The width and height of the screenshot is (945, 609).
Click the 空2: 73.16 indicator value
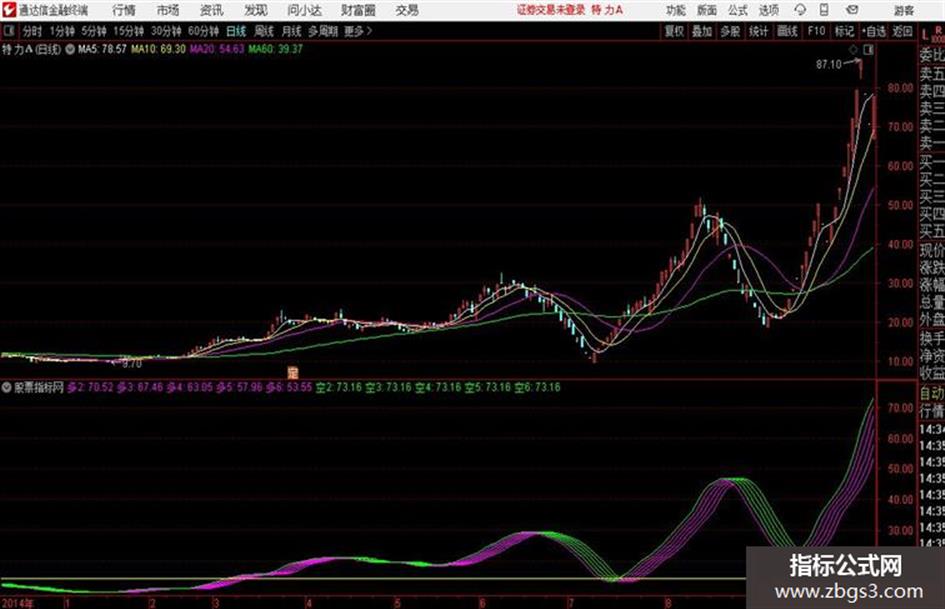(x=339, y=388)
